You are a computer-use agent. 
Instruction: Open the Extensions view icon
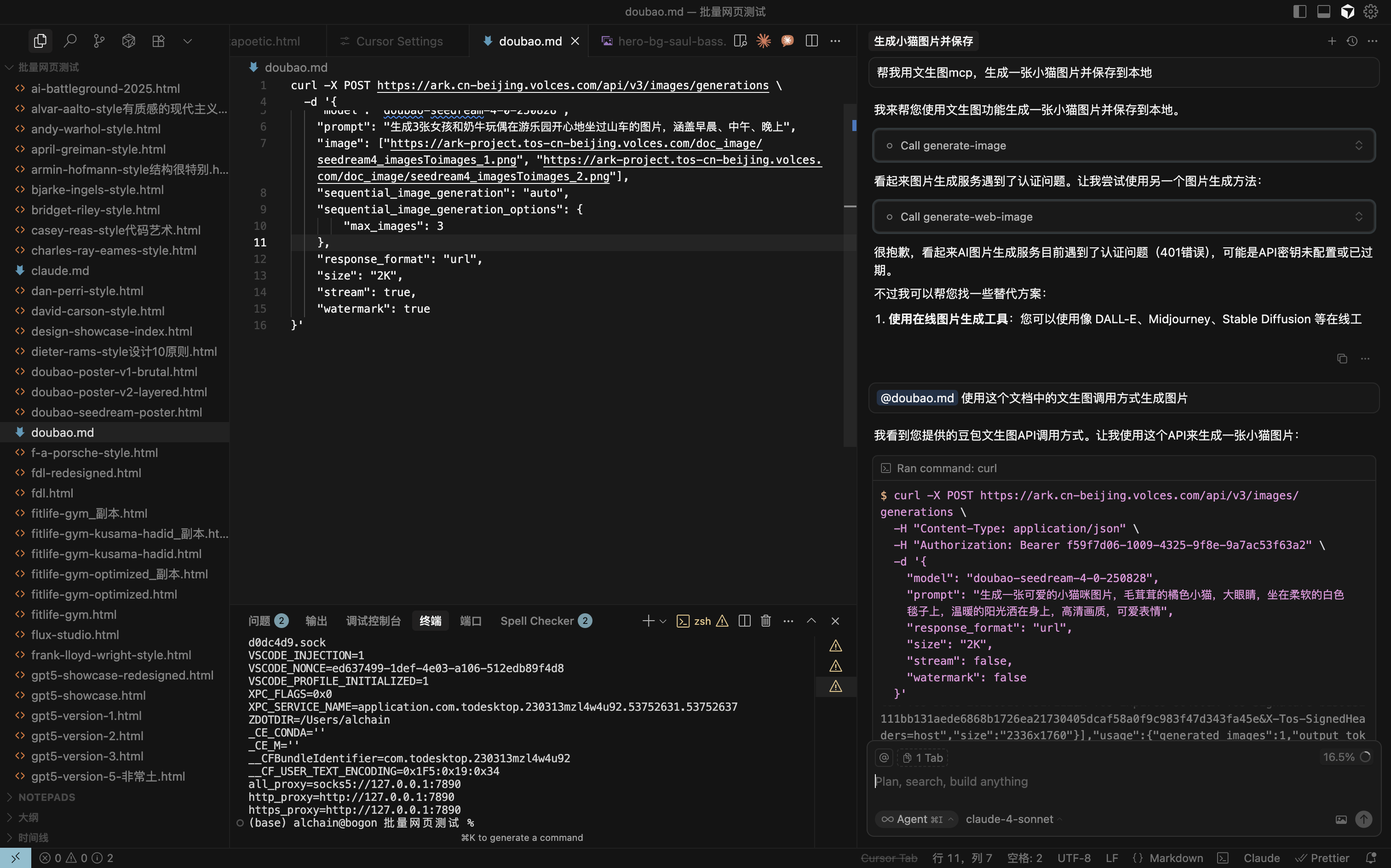[158, 41]
